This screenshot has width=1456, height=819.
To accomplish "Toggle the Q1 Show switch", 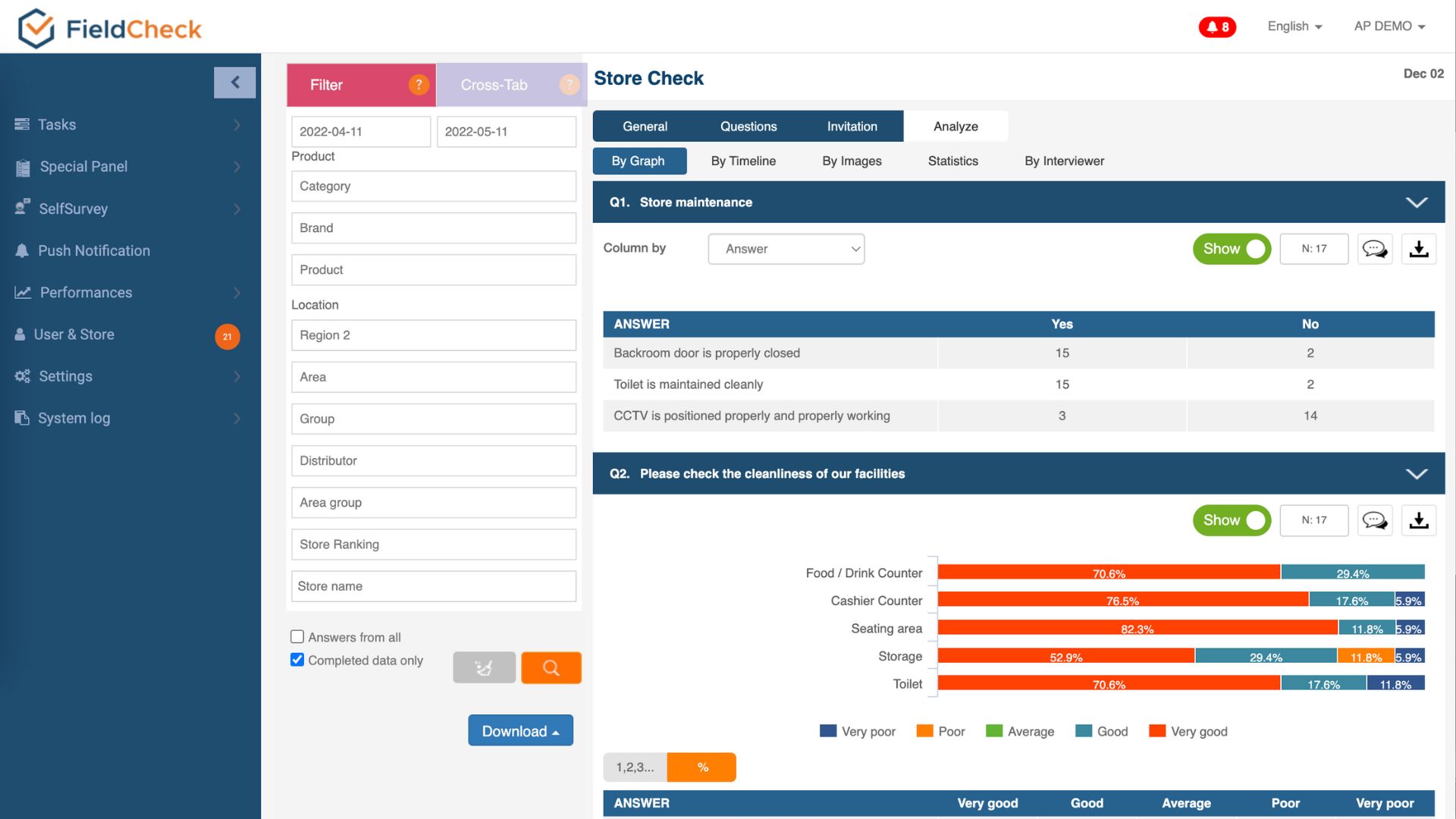I will point(1232,249).
